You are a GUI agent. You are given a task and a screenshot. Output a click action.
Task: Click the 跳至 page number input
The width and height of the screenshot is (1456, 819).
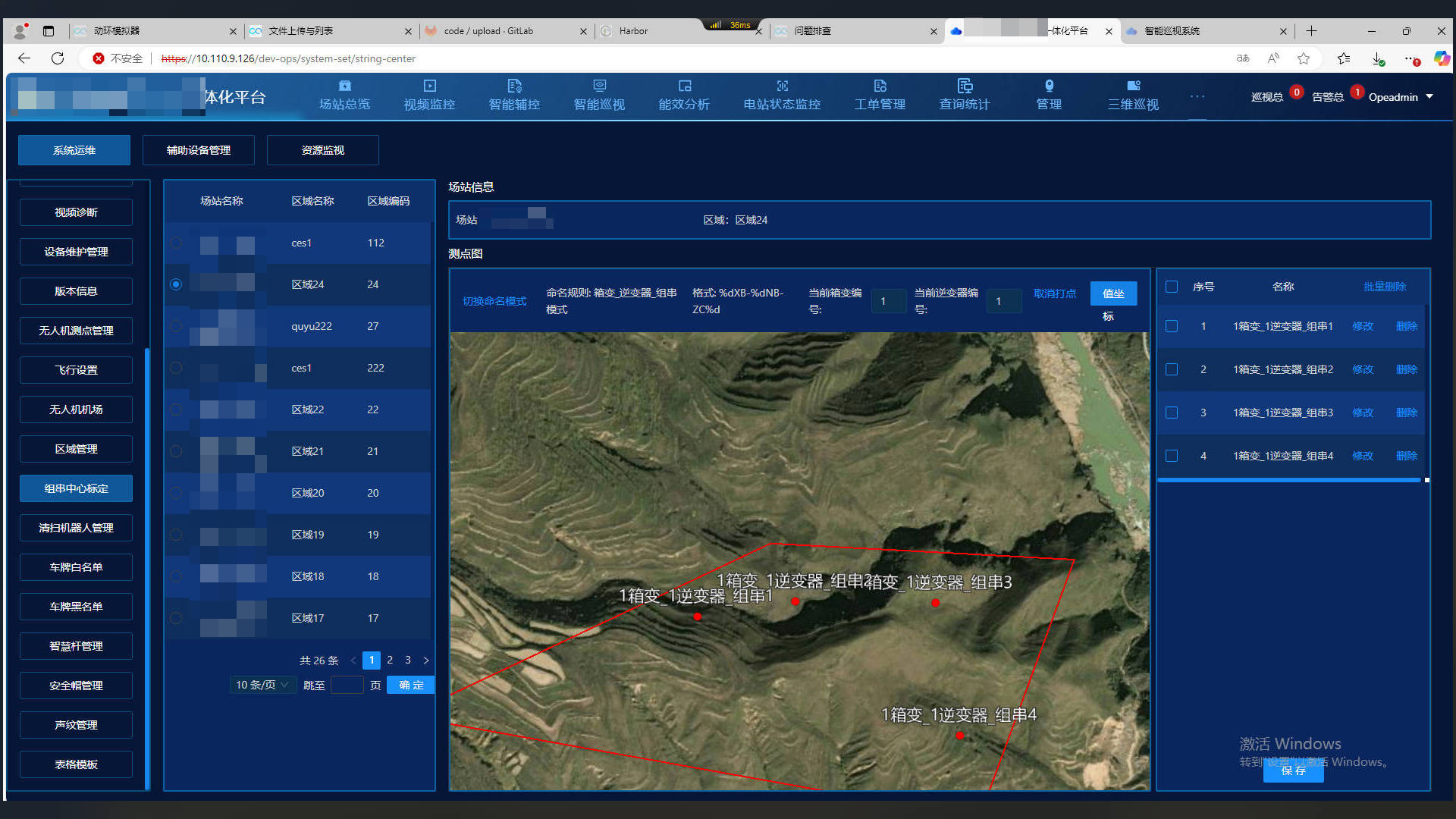point(347,685)
